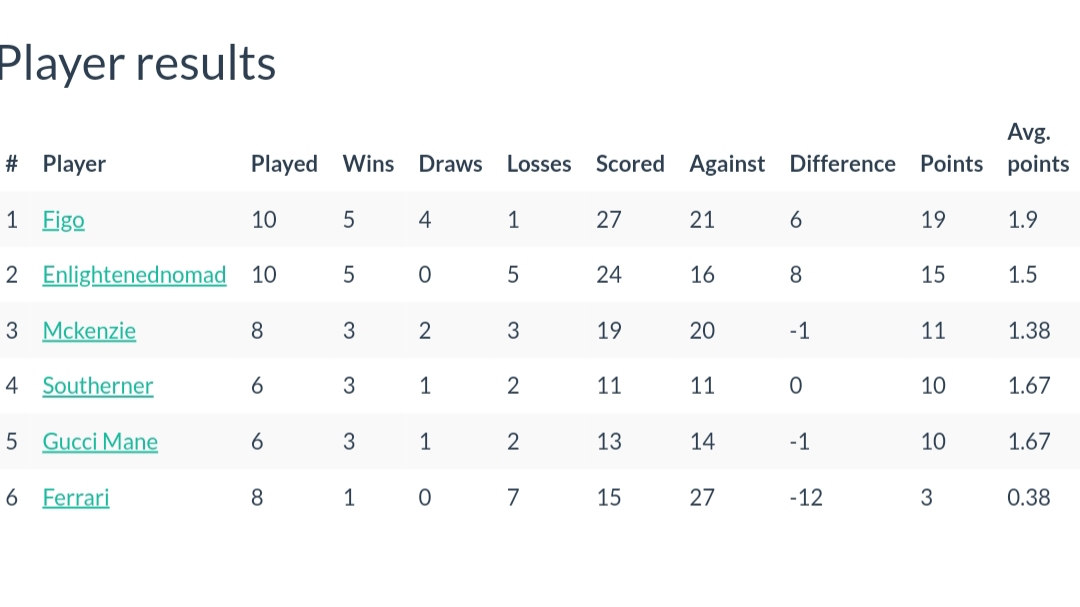Select the Southerner player link
The width and height of the screenshot is (1080, 607).
point(98,386)
